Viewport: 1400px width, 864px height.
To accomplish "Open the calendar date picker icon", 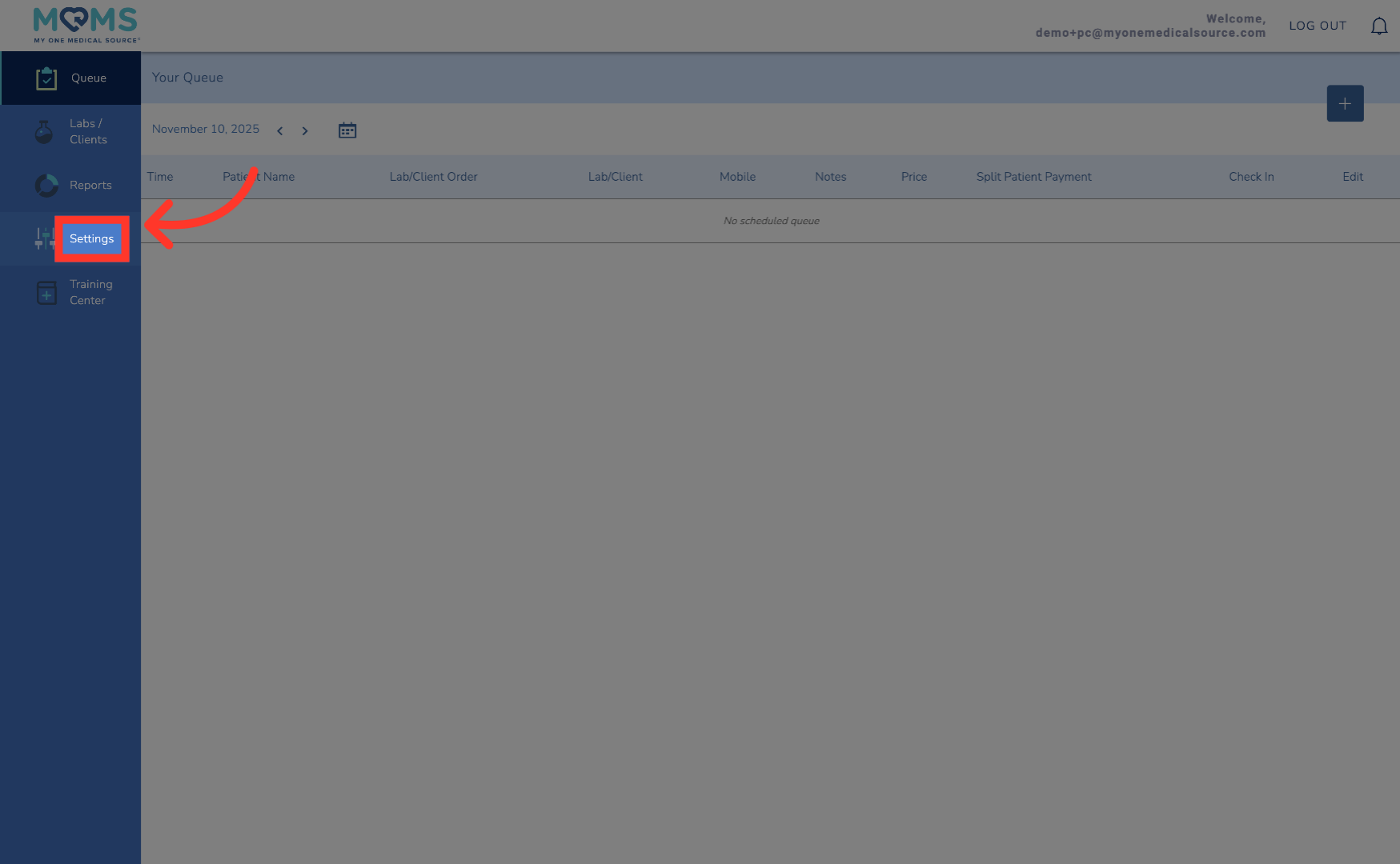I will coord(347,130).
